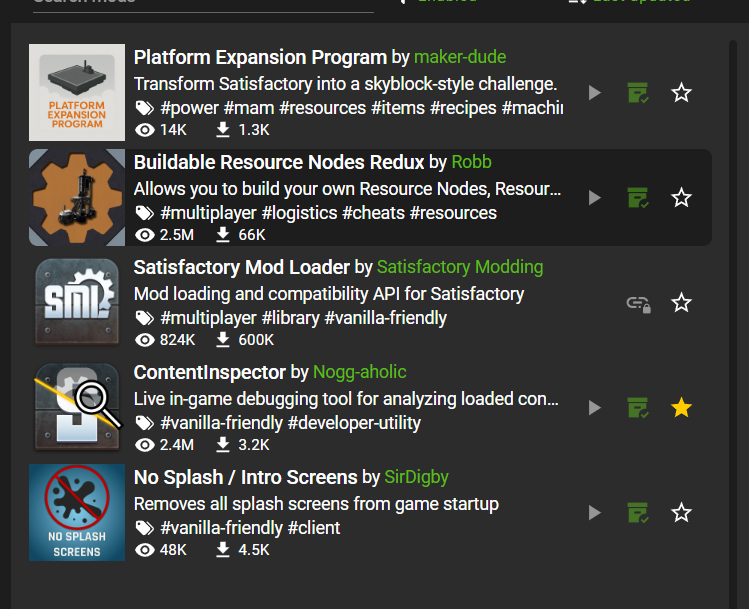Click install icon for Platform Expansion Program
The width and height of the screenshot is (749, 609).
click(x=638, y=93)
